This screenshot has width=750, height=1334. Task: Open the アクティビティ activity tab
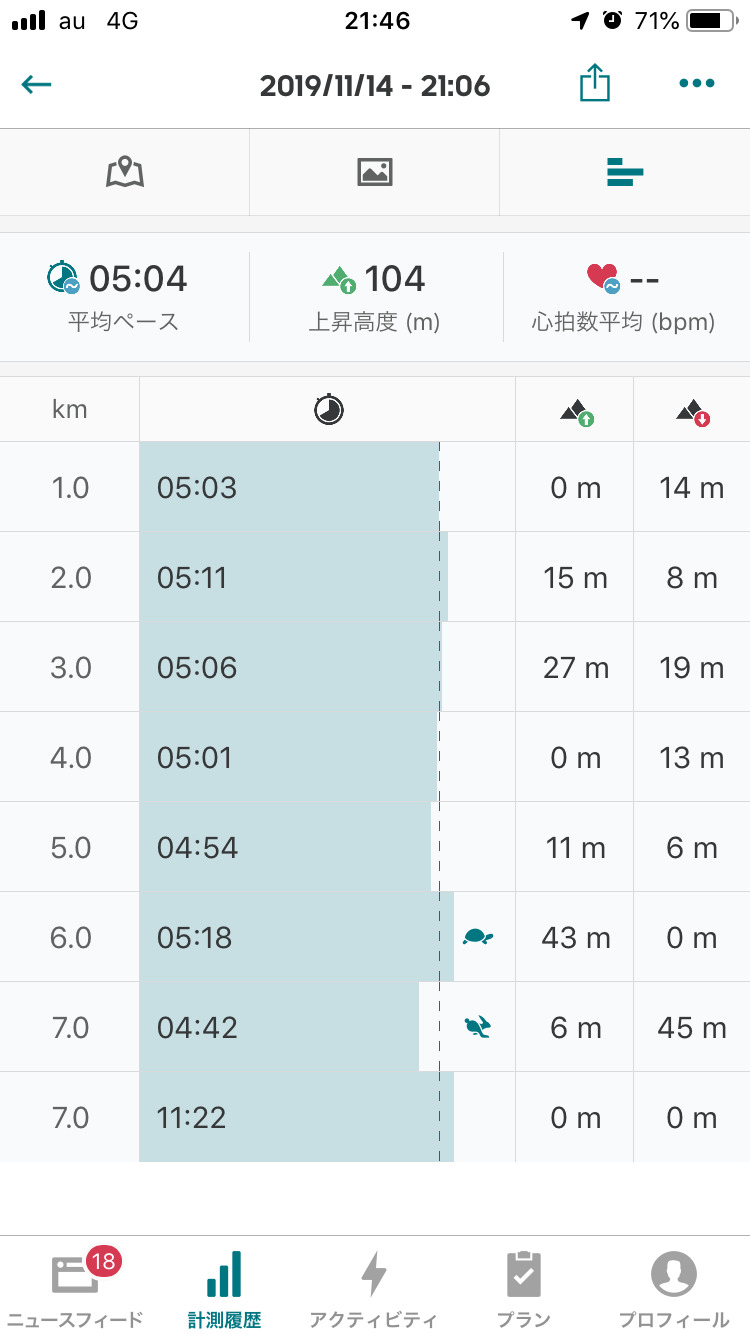(374, 1286)
